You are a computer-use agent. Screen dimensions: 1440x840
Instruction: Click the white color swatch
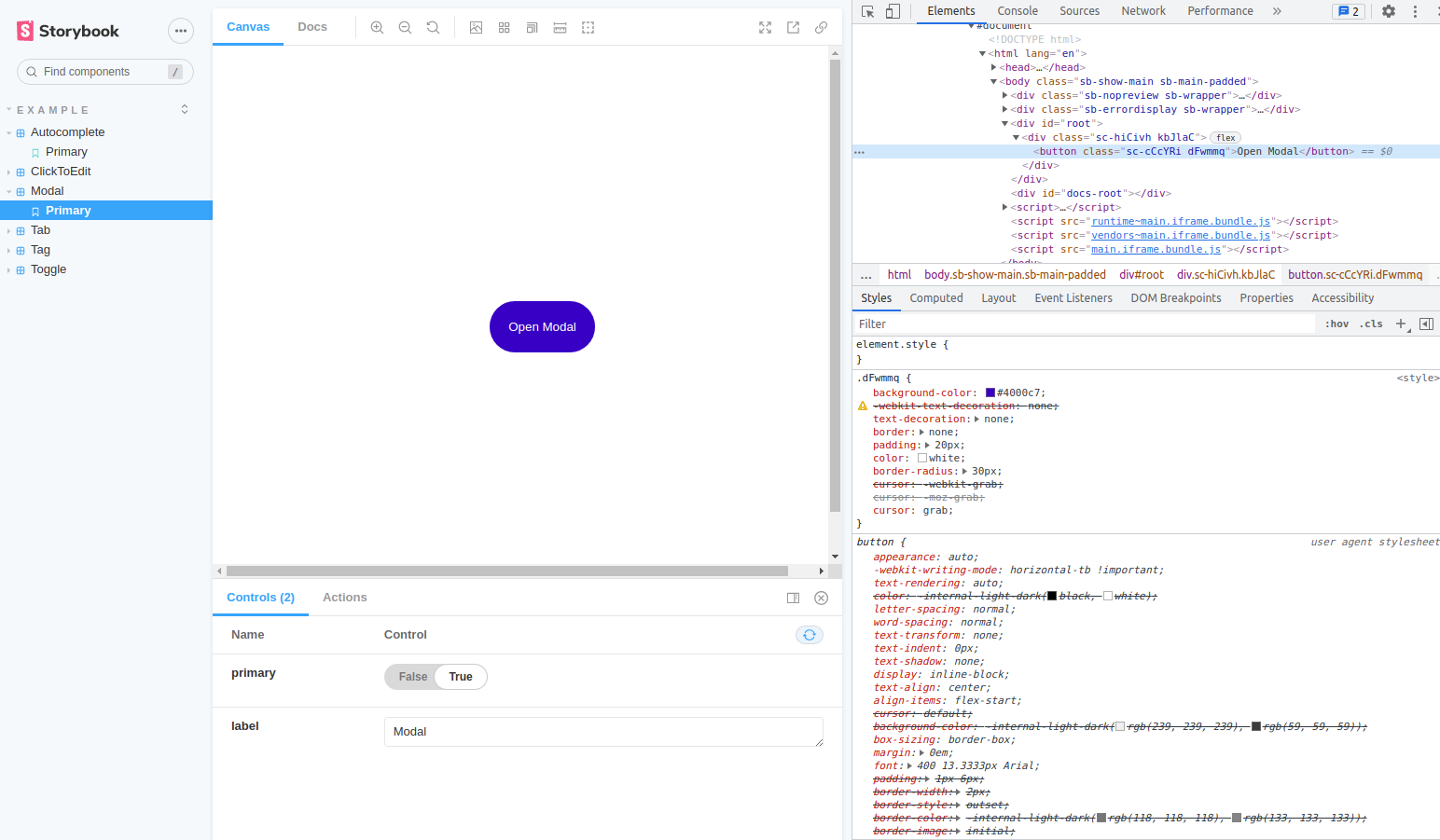coord(922,459)
